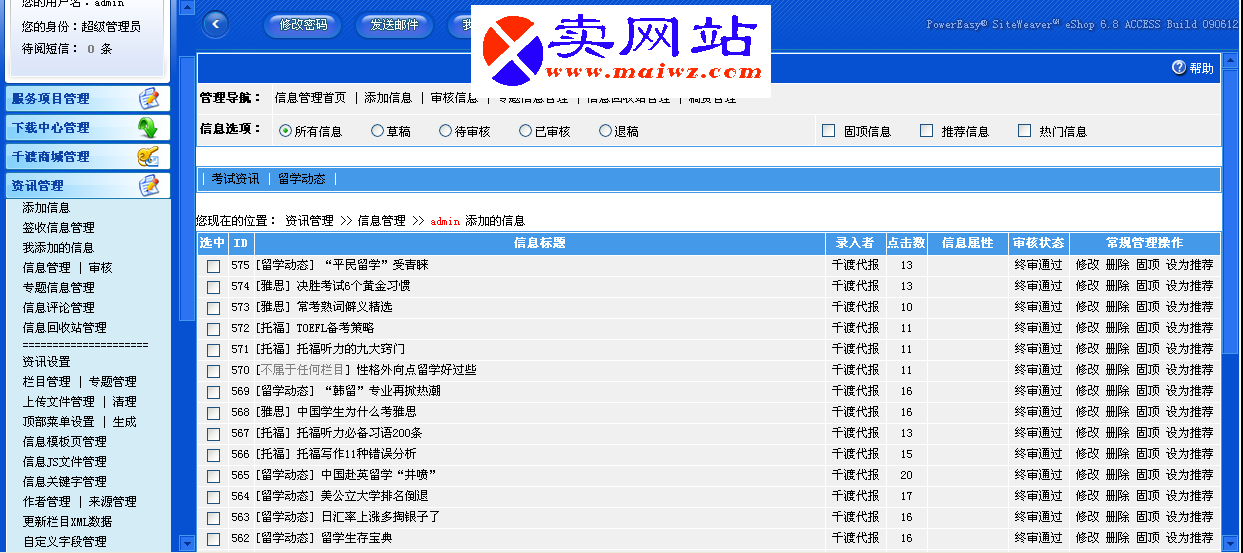Screen dimensions: 1243x553
Task: Click the green arrow icon beside 下载中心管理
Action: (x=148, y=127)
